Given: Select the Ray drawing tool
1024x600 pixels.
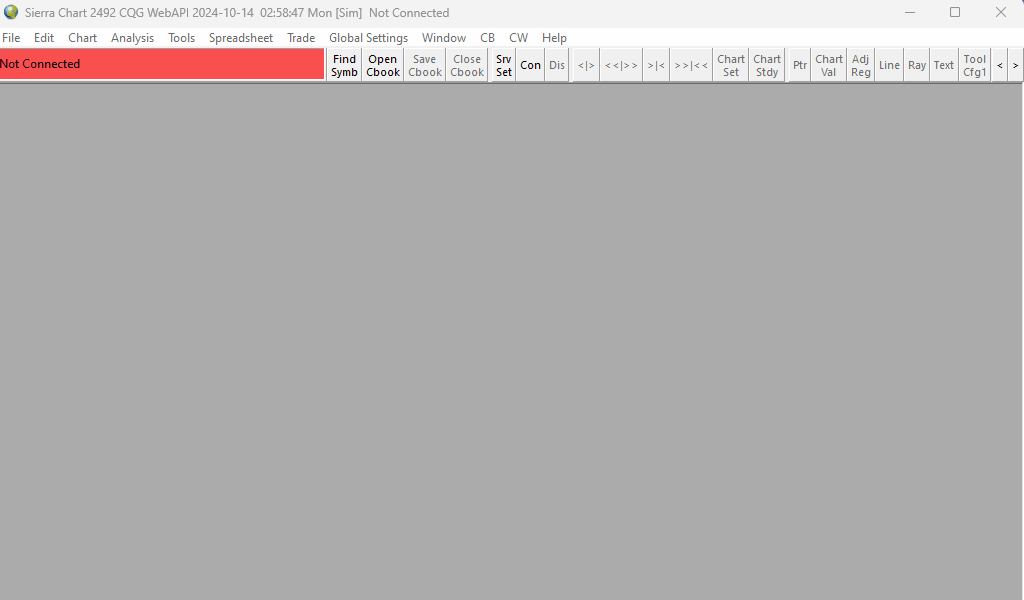Looking at the screenshot, I should pos(917,65).
